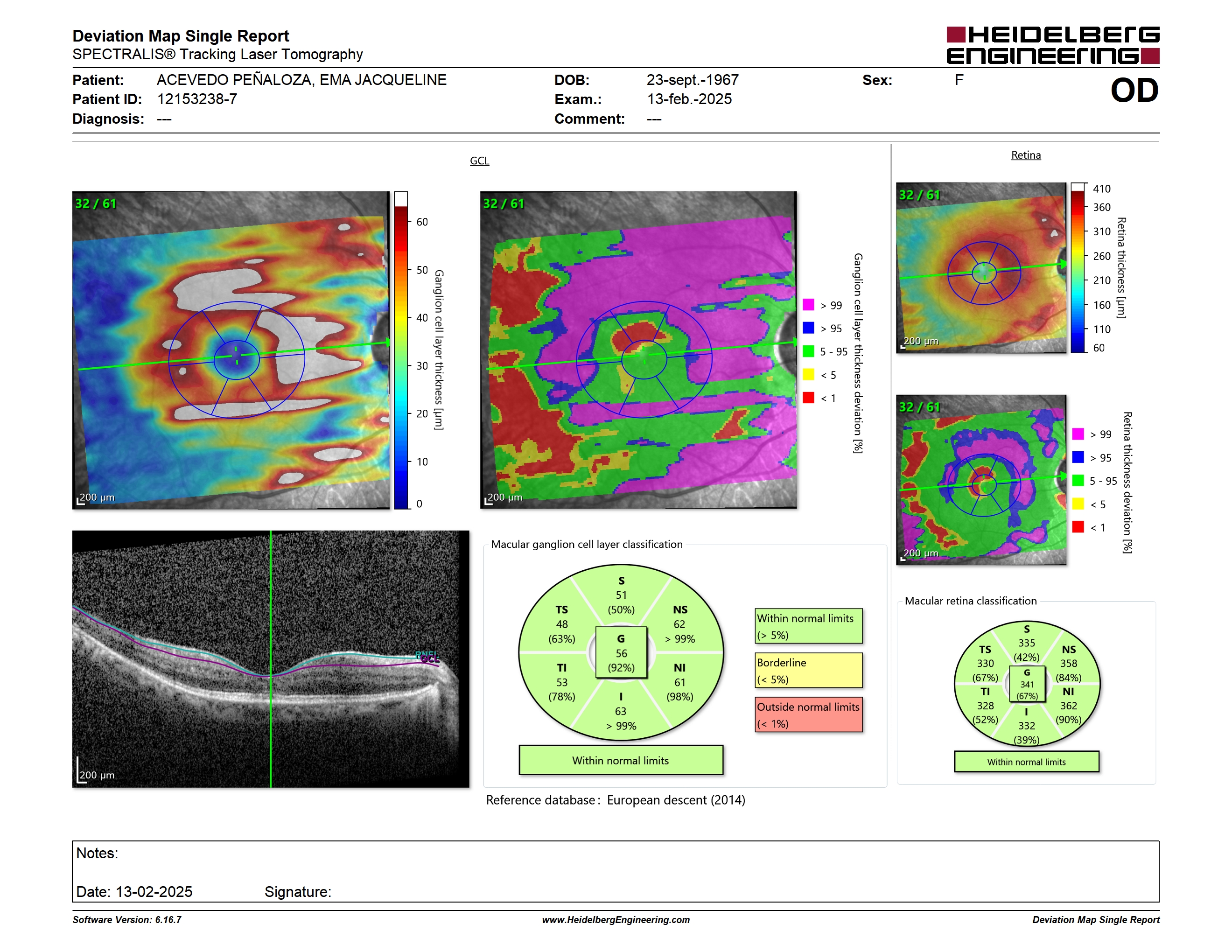
Task: Click the red <1 GCL legend swatch
Action: click(808, 398)
